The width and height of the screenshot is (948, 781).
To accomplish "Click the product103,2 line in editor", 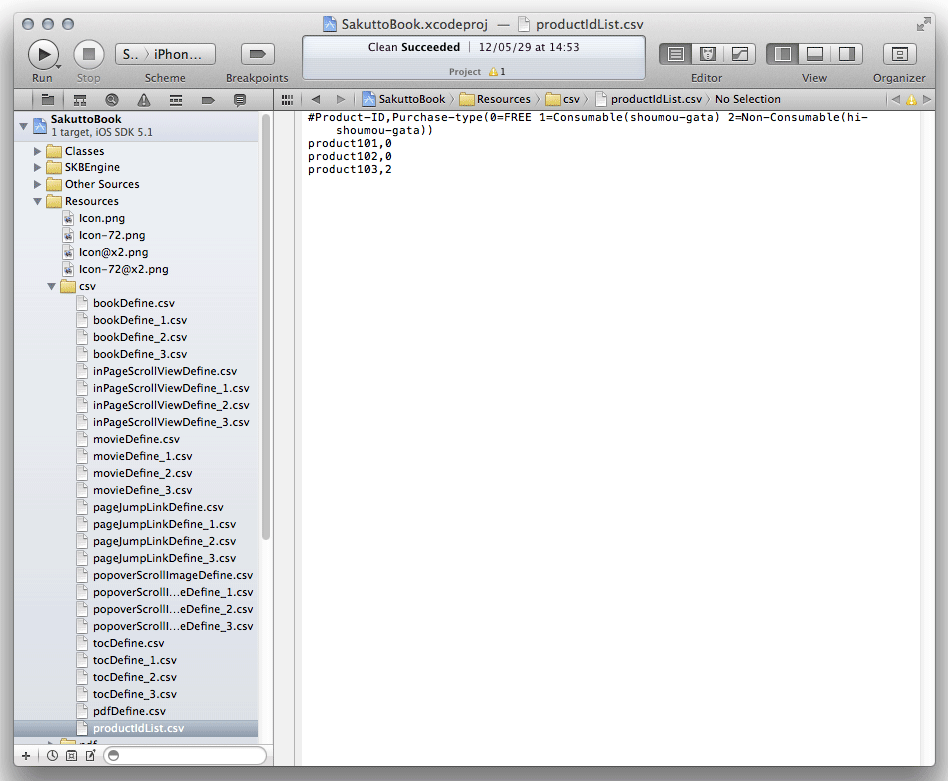I will click(x=349, y=170).
